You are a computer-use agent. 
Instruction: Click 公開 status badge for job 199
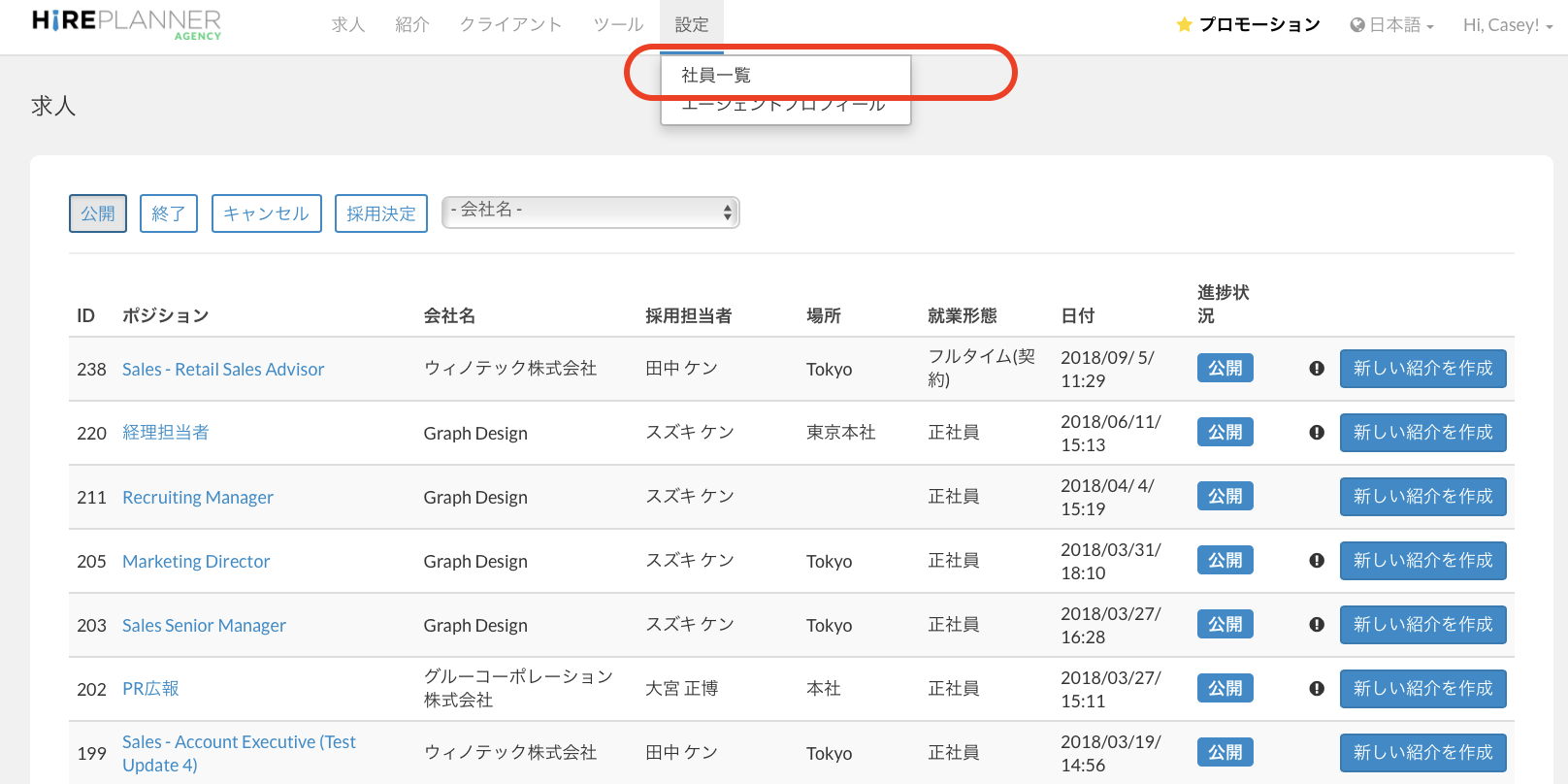tap(1225, 753)
